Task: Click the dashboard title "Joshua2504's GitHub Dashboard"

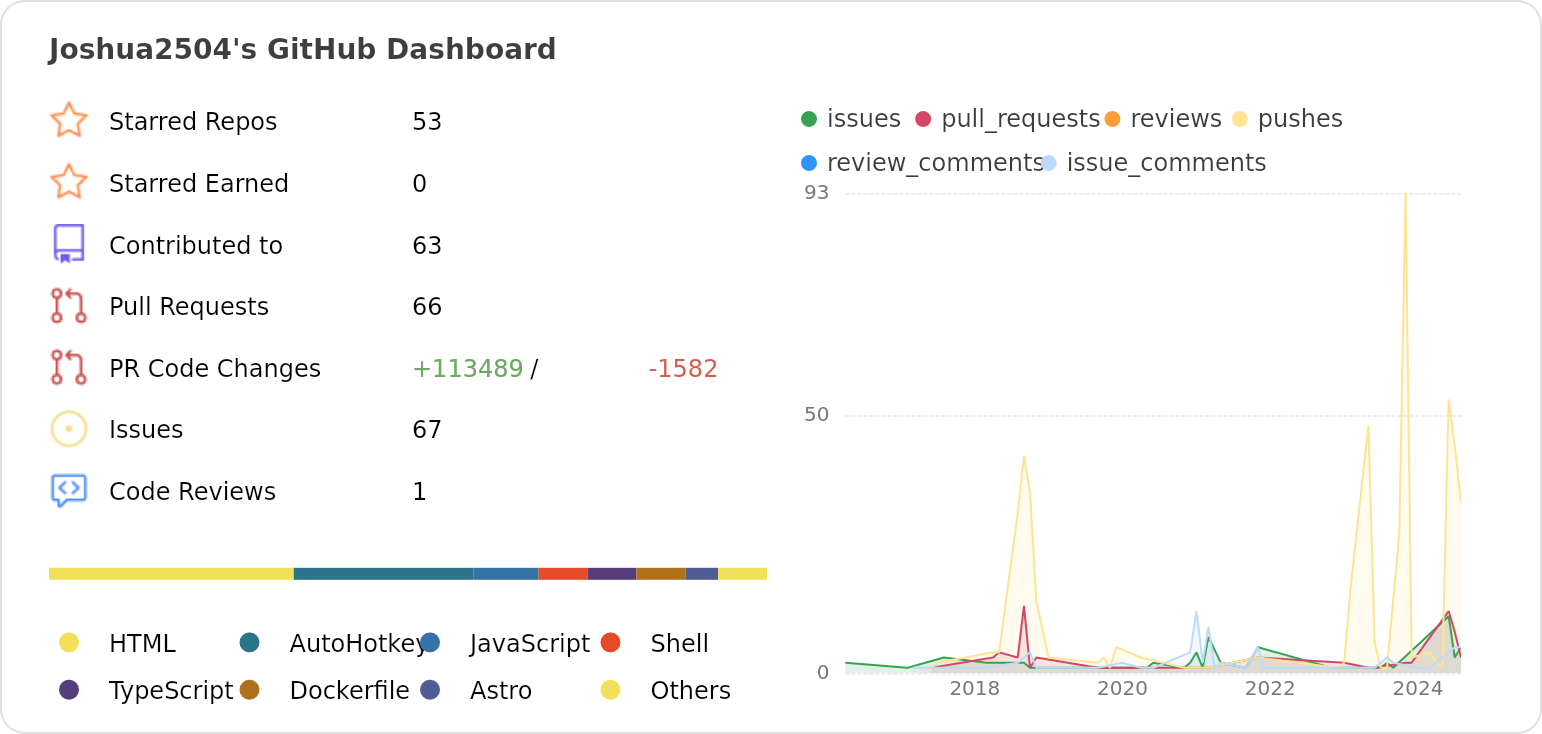Action: coord(302,50)
